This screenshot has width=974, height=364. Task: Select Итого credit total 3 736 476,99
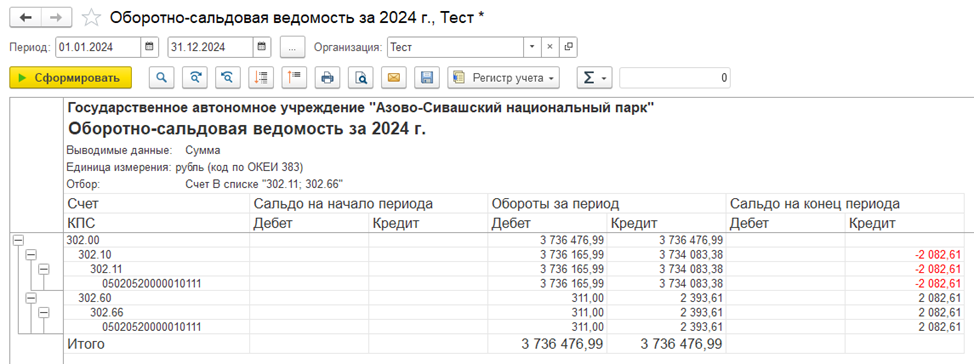(667, 344)
